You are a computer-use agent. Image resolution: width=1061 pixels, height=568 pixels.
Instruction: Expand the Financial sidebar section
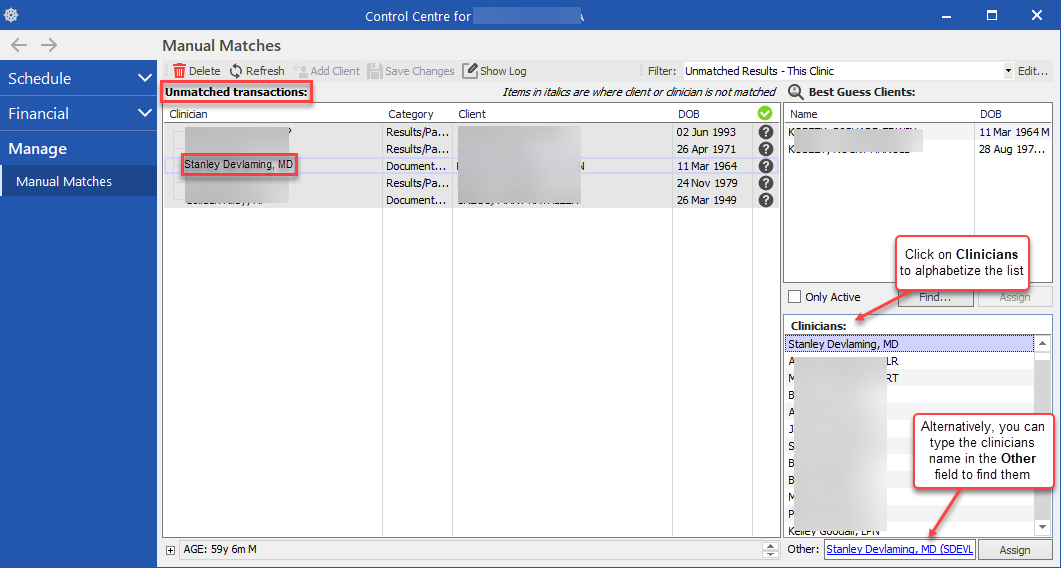[x=144, y=114]
